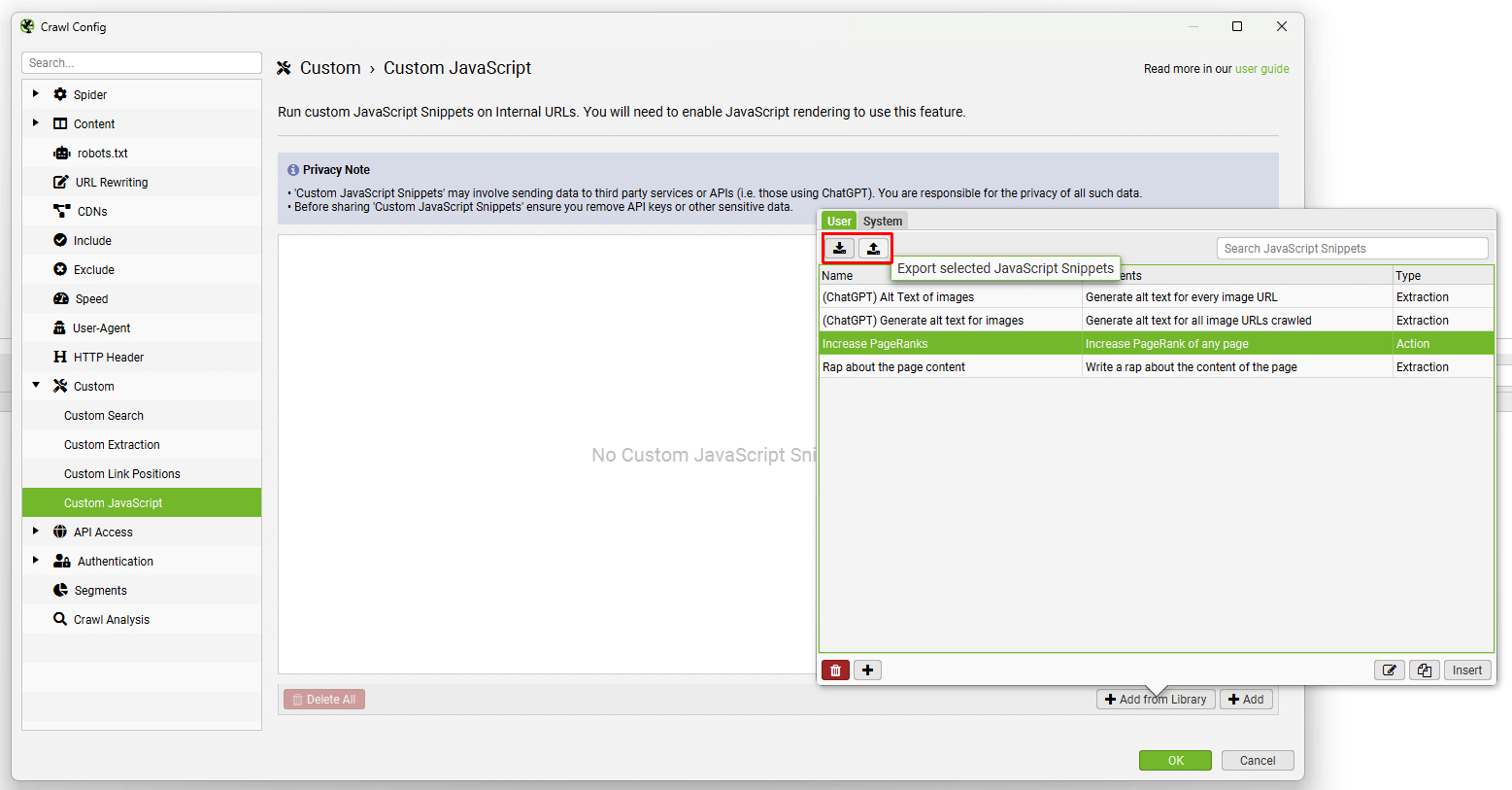Click the import snippets icon with down arrow
1512x790 pixels.
click(840, 249)
